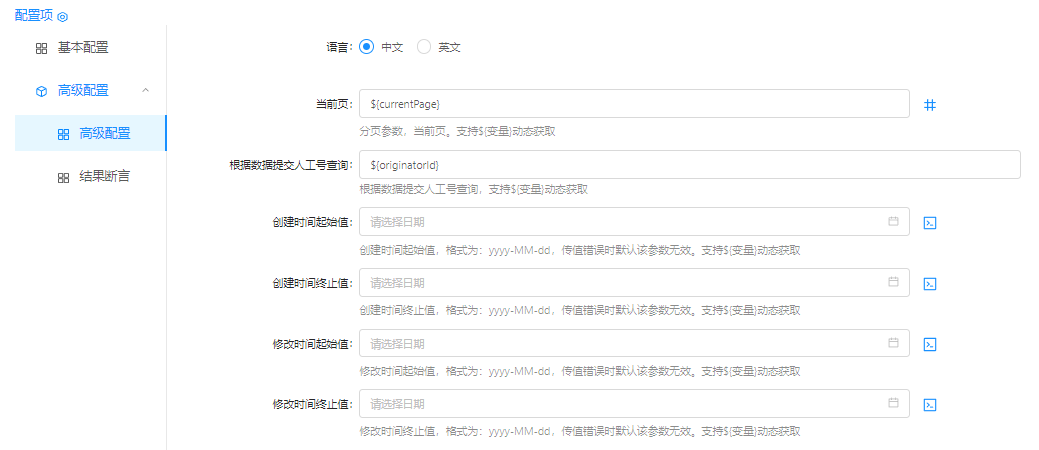The width and height of the screenshot is (1039, 450).
Task: Click the settings icon next to 配置项
Action: [x=63, y=17]
